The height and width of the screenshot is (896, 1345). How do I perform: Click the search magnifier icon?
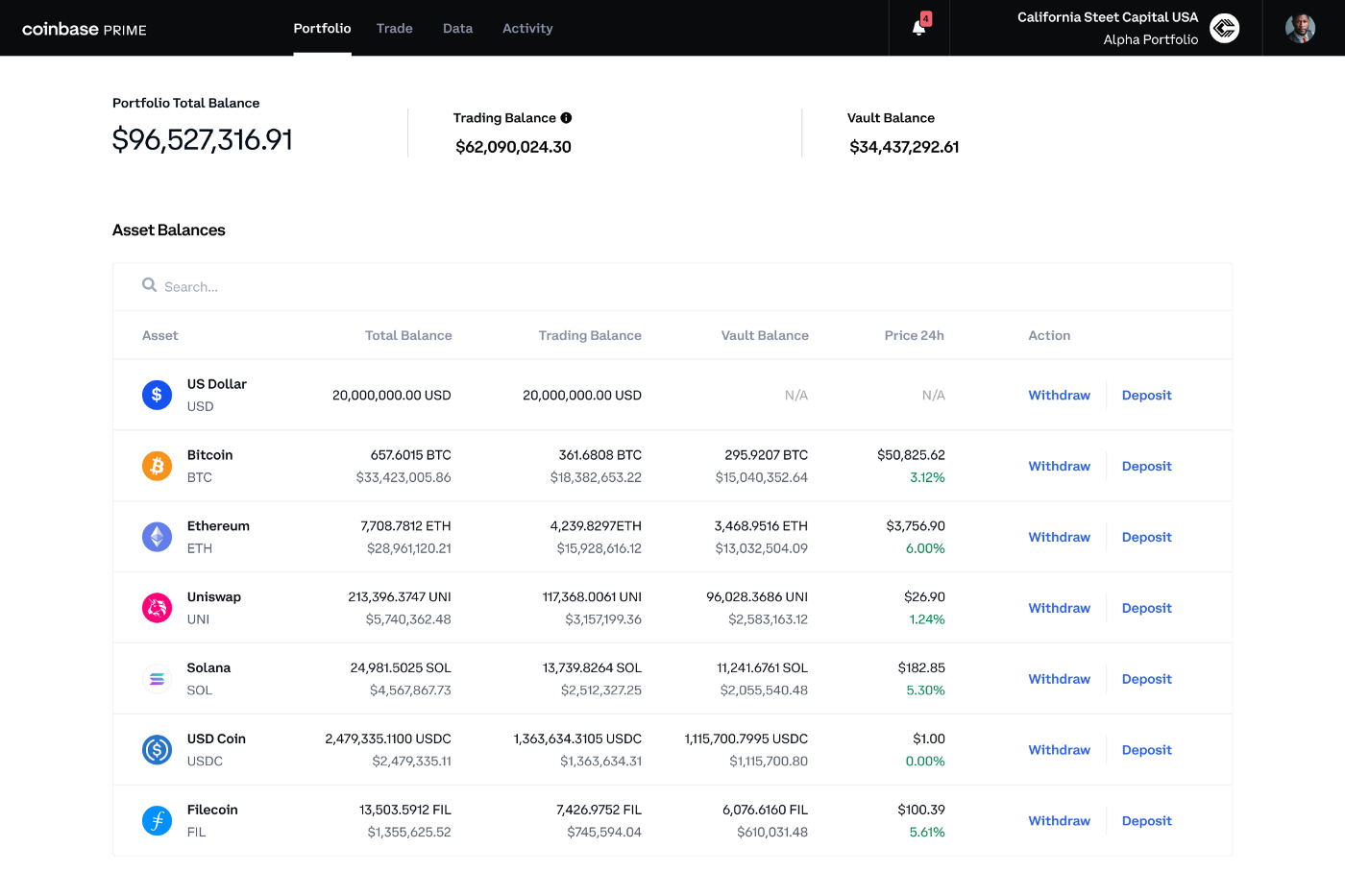[149, 285]
